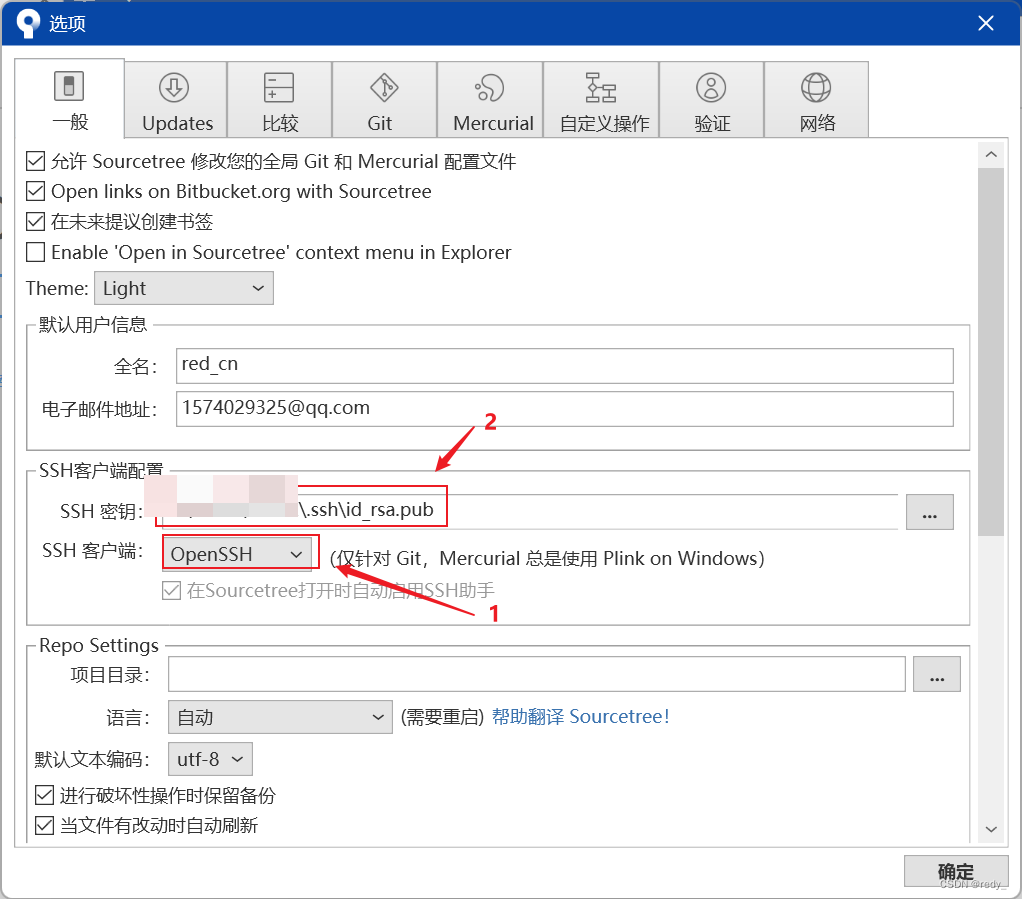This screenshot has height=899, width=1022.
Task: Open the 网络 tab
Action: tap(817, 99)
